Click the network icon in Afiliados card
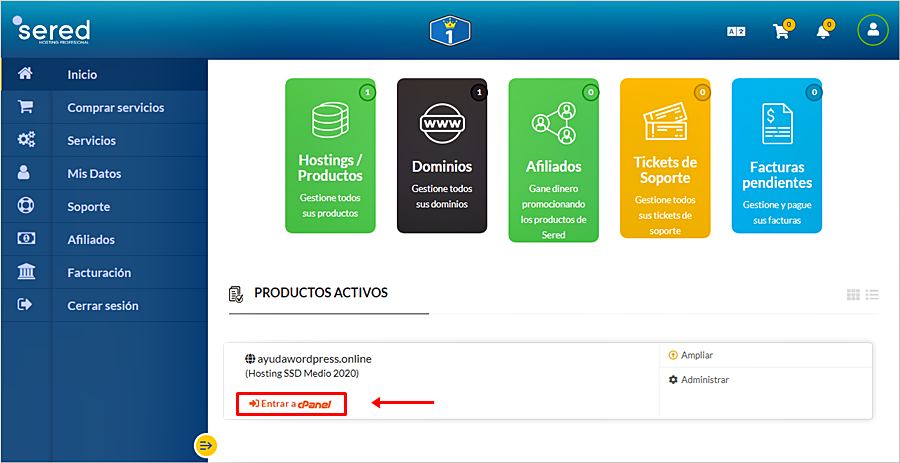Screen dimensions: 900x463 click(554, 122)
